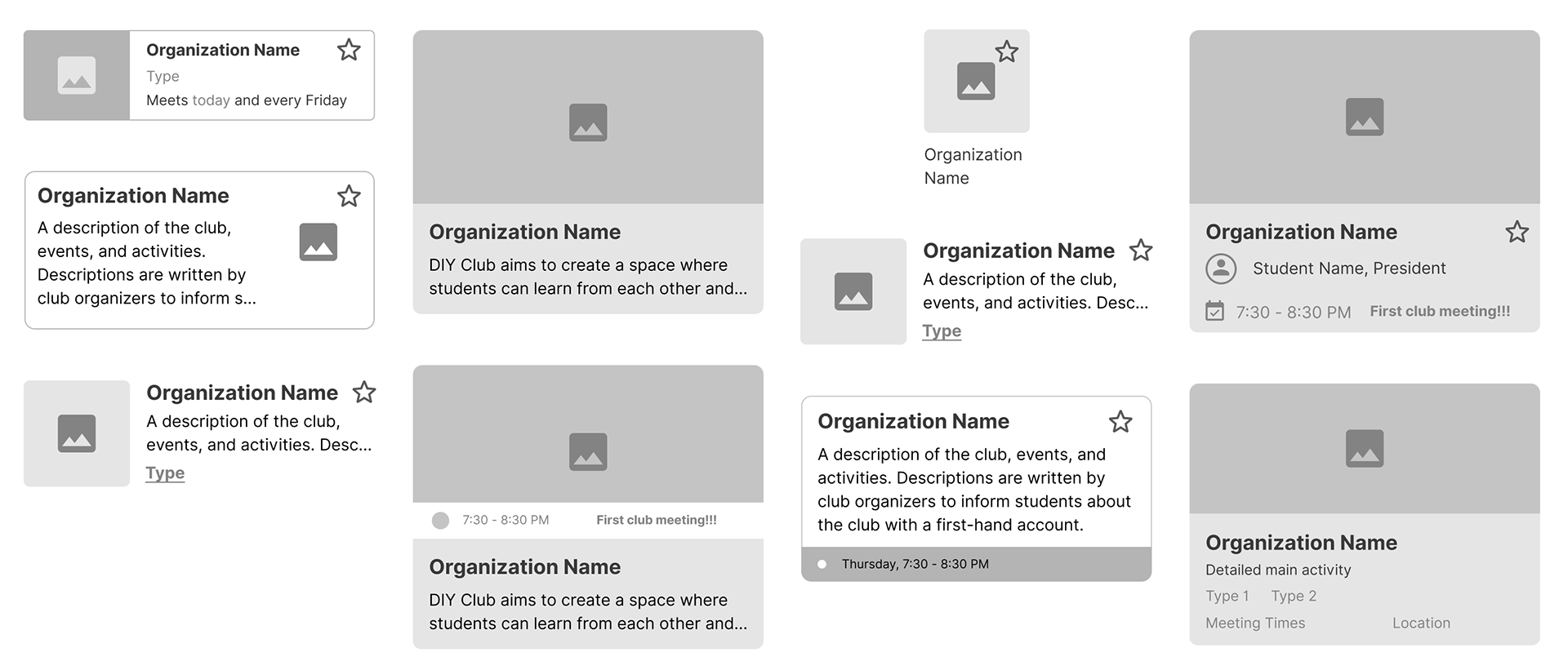Click the white dot before Thursday, 7:30 - 8:30 PM
The image size is (1568, 670).
point(822,564)
